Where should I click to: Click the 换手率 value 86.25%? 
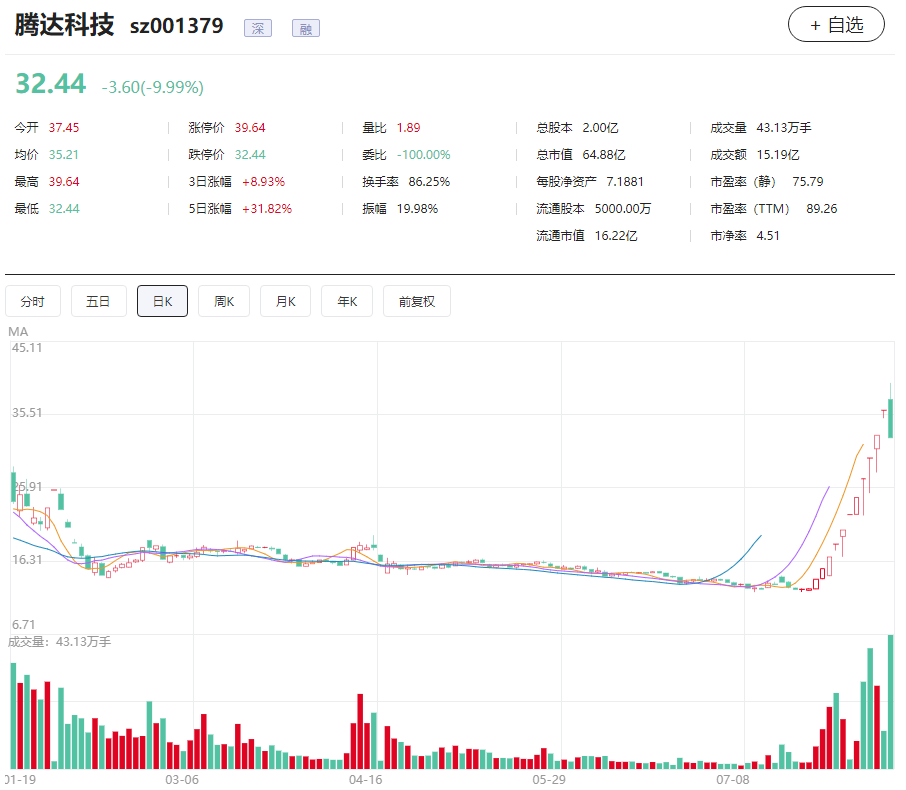[x=429, y=181]
